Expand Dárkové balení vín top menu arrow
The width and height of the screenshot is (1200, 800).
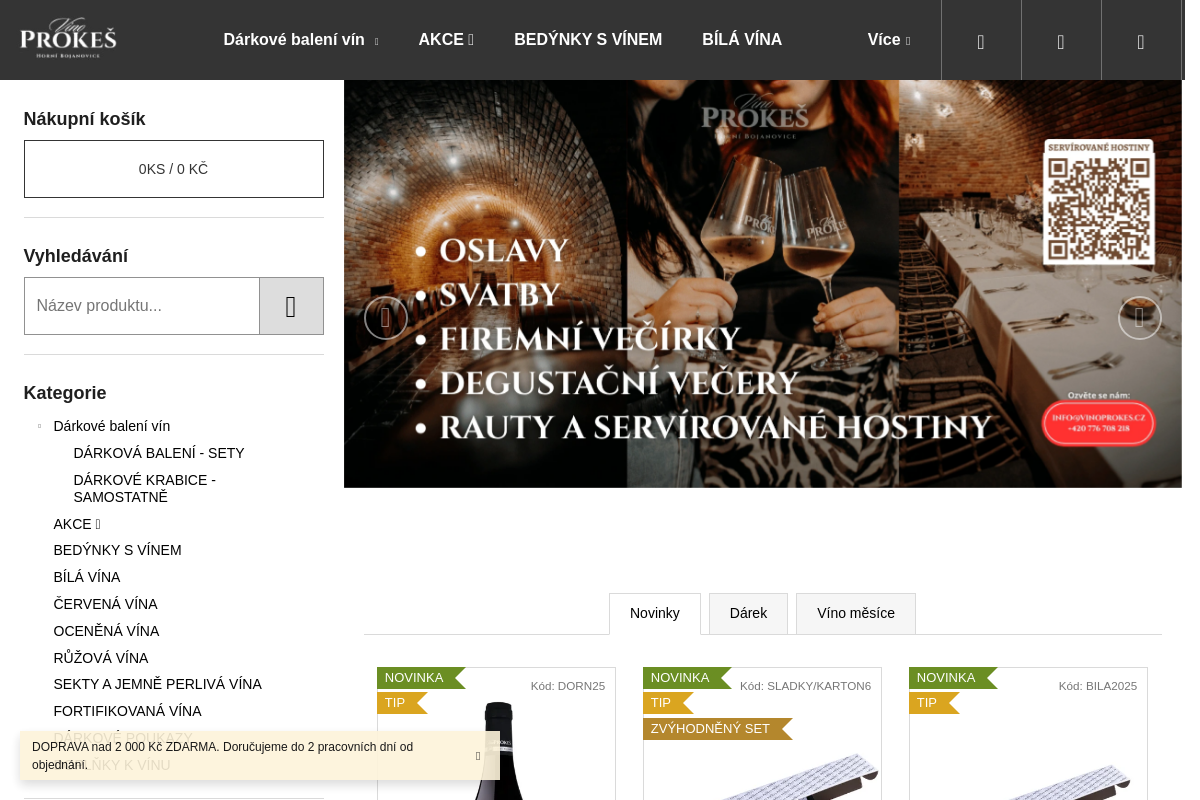coord(376,42)
